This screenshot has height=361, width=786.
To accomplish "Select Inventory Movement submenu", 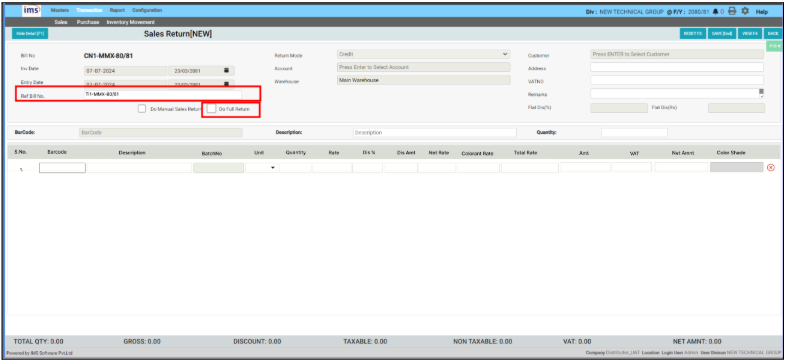I will (x=130, y=22).
